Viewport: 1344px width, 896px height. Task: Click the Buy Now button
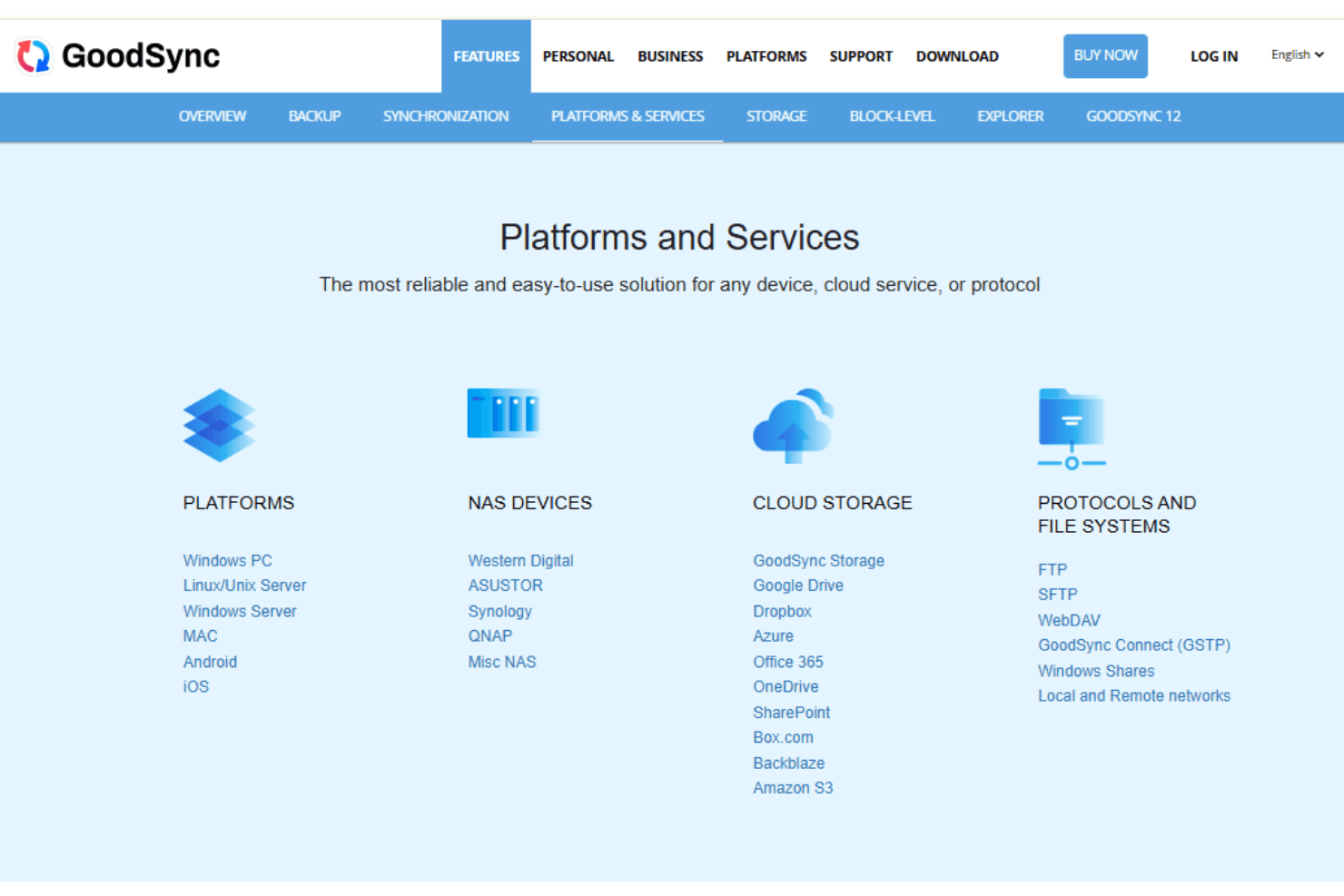1105,55
